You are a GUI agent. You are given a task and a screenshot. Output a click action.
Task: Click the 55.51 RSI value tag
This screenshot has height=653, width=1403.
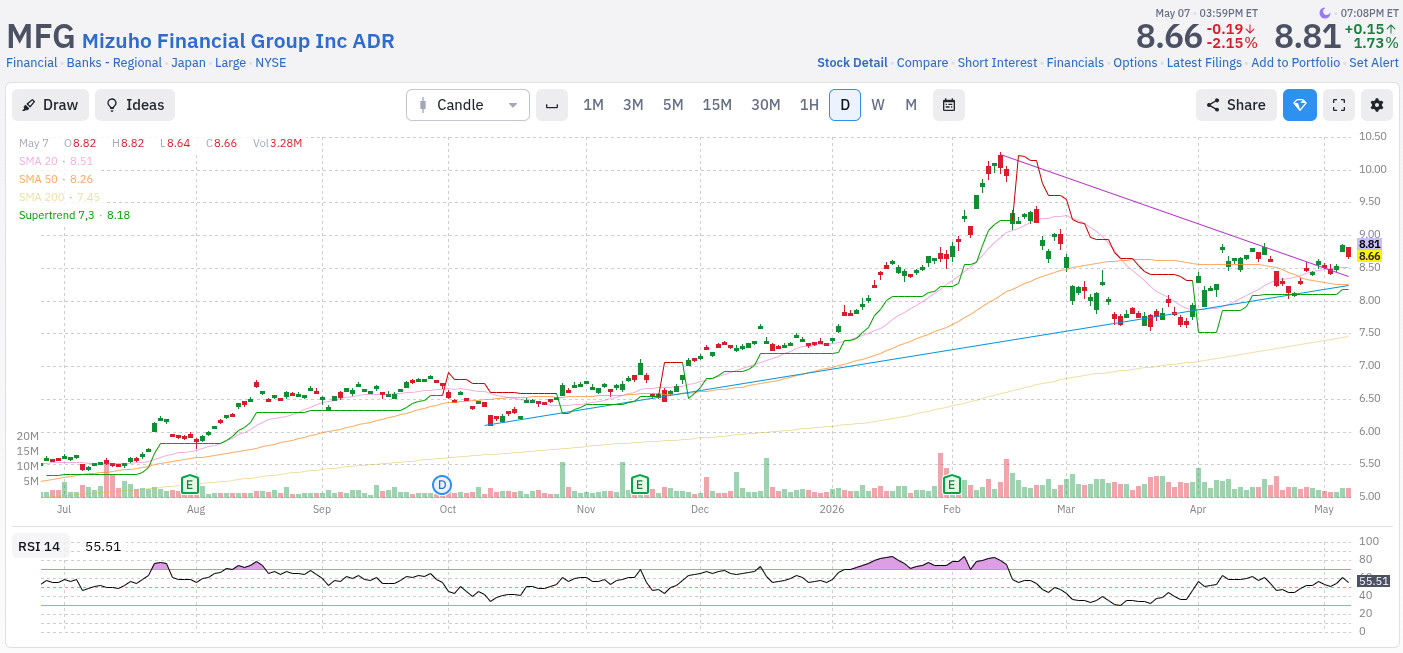[x=1373, y=581]
